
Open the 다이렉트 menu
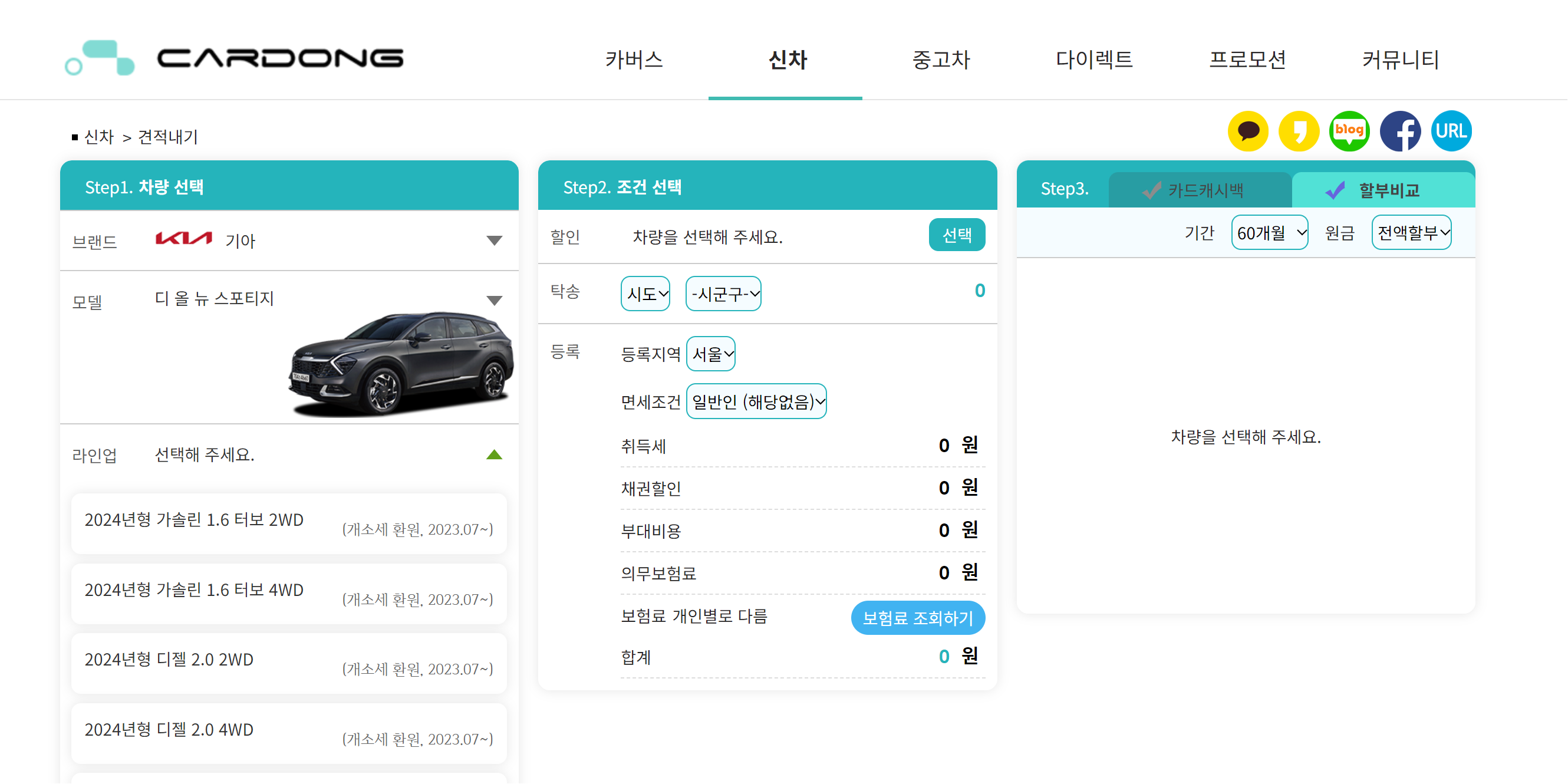[x=1094, y=60]
